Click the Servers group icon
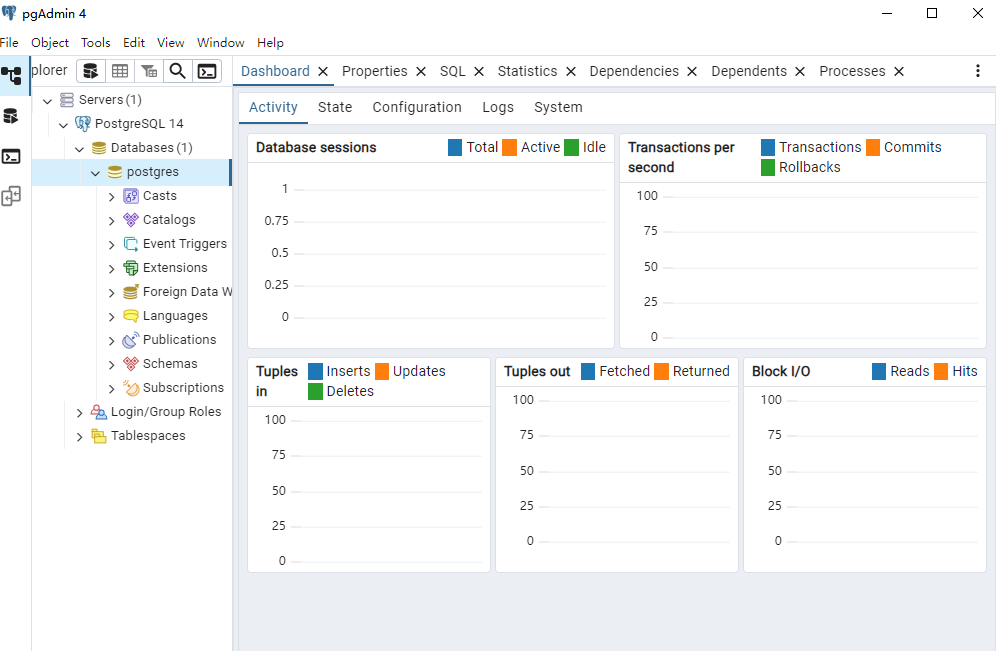This screenshot has height=651, width=996. 67,100
